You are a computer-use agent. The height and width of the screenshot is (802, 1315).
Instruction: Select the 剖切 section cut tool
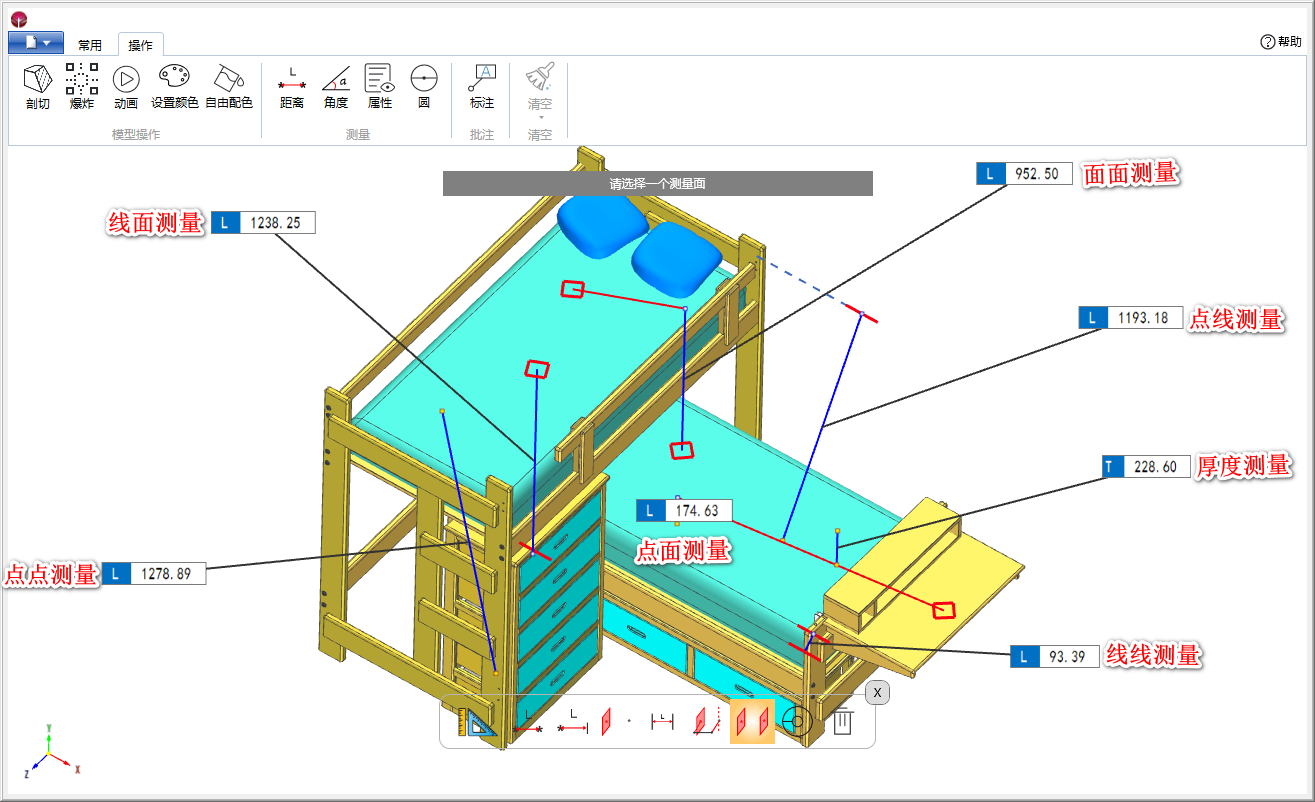click(x=37, y=87)
